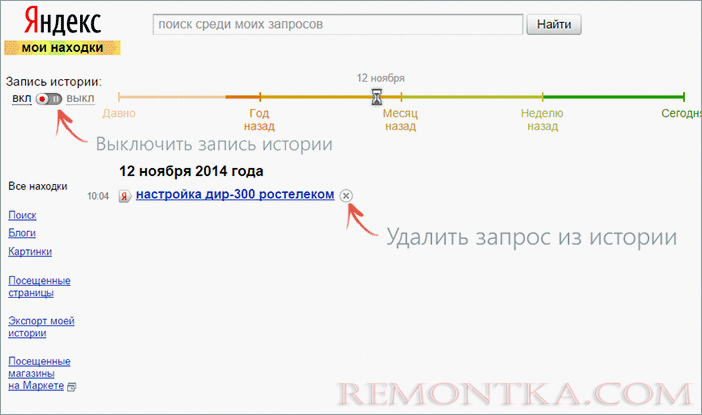Toggle the history recording switch
702x415 pixels.
pos(49,98)
